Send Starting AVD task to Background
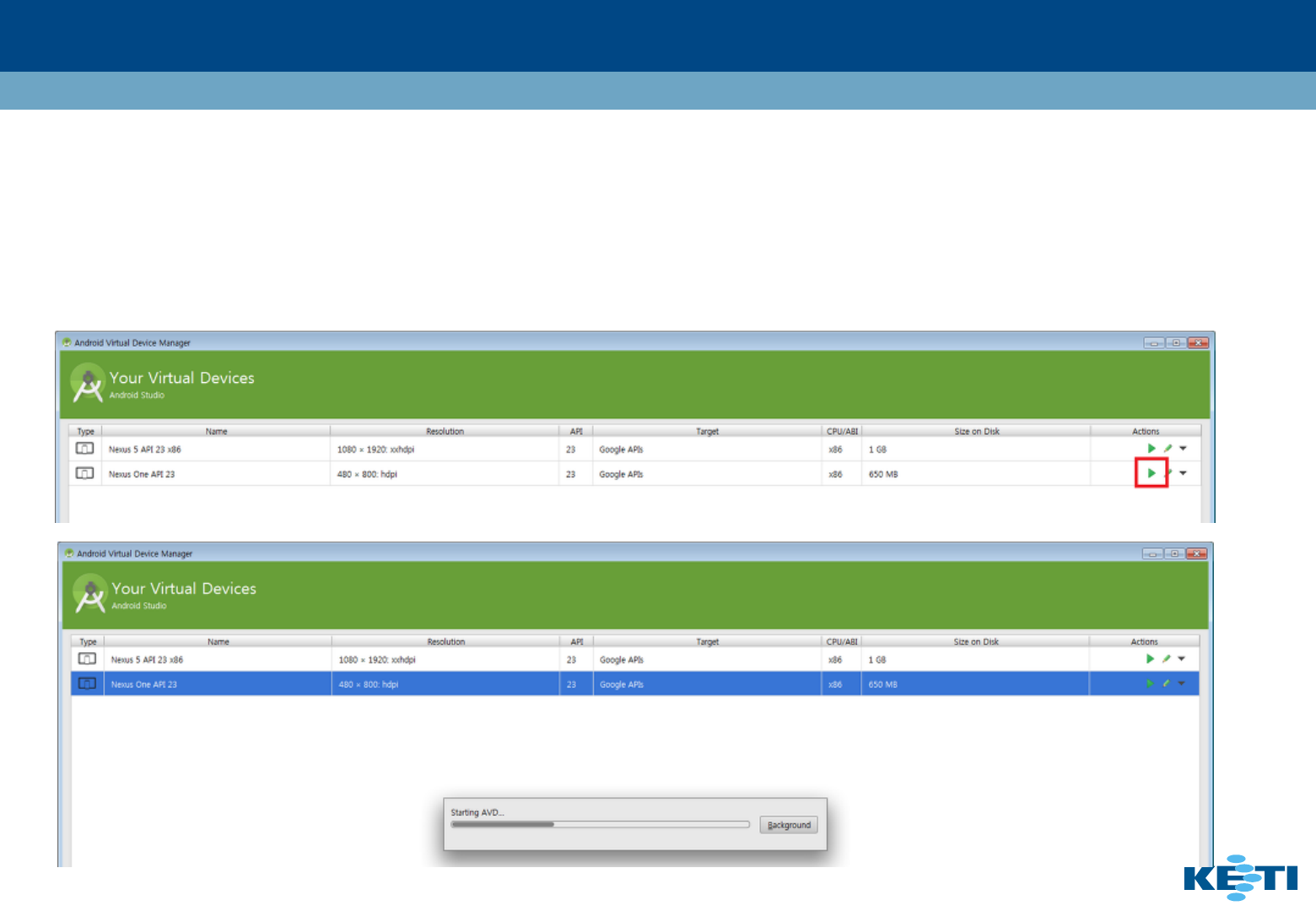Viewport: 1316px width, 911px height. pyautogui.click(x=789, y=825)
